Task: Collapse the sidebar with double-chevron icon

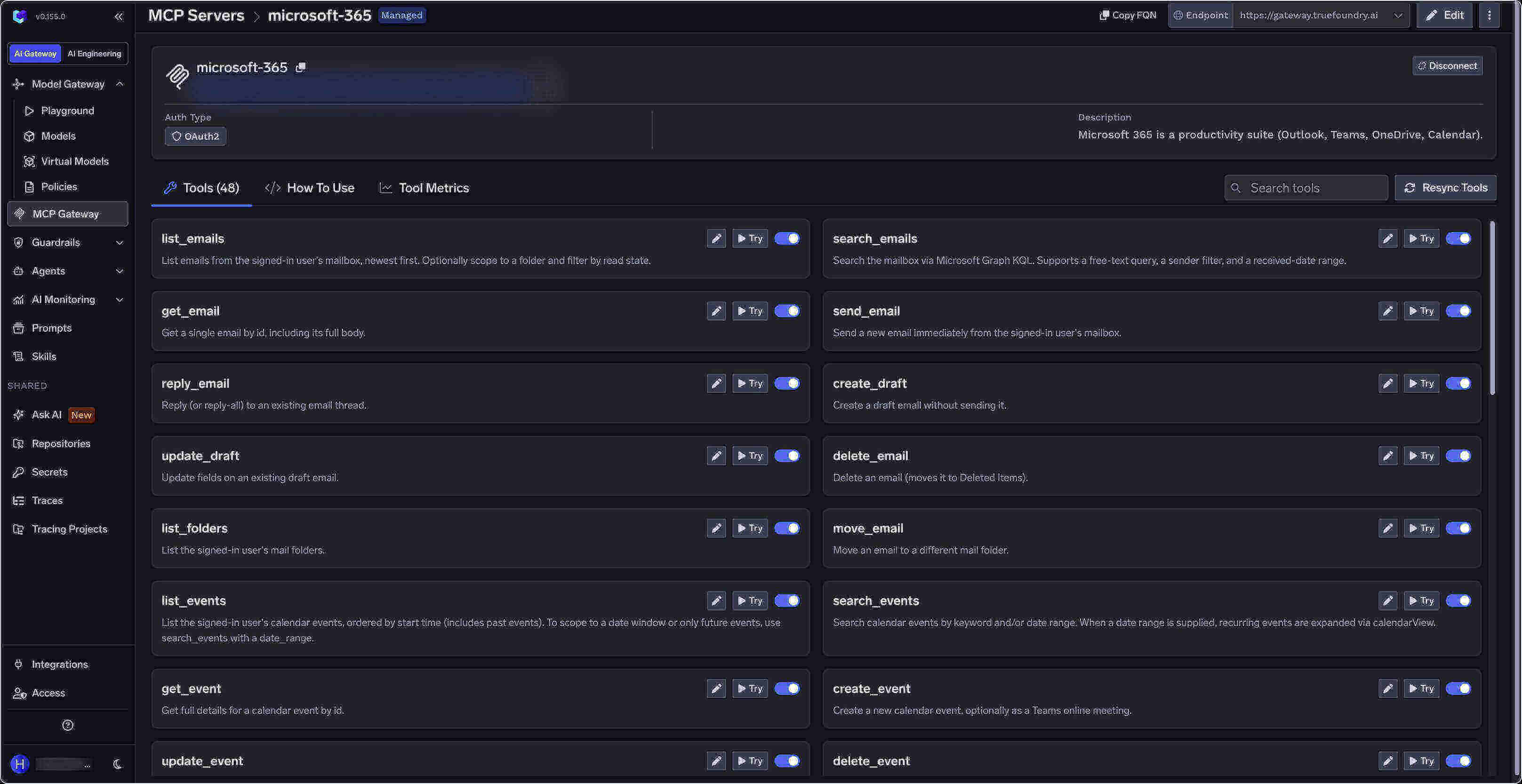Action: pyautogui.click(x=119, y=16)
